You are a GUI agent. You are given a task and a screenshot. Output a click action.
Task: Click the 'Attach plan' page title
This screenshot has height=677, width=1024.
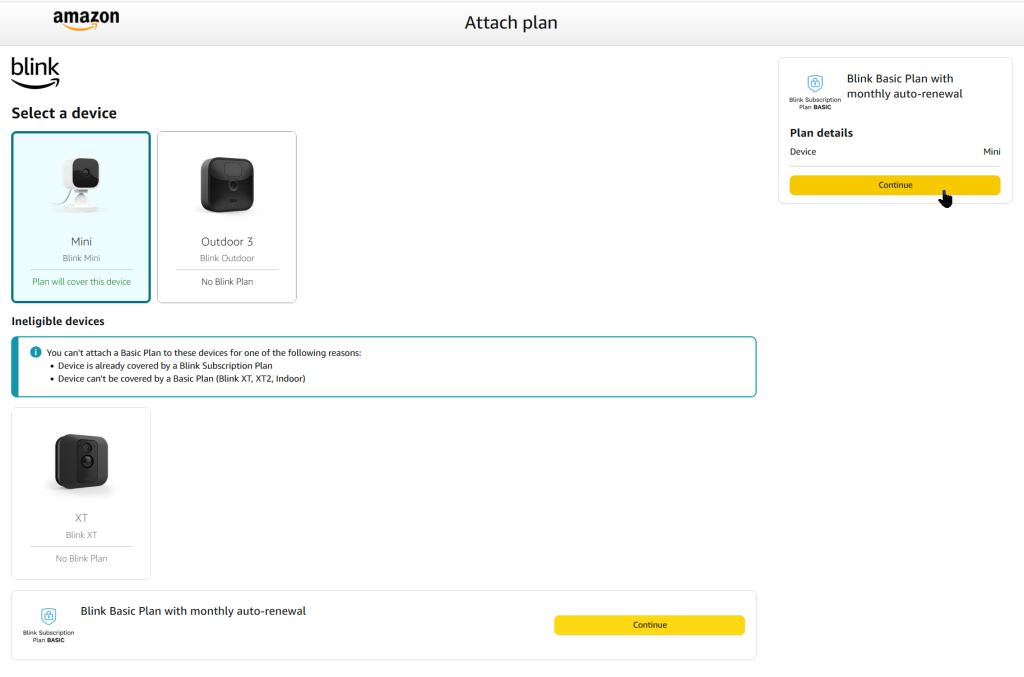tap(511, 22)
